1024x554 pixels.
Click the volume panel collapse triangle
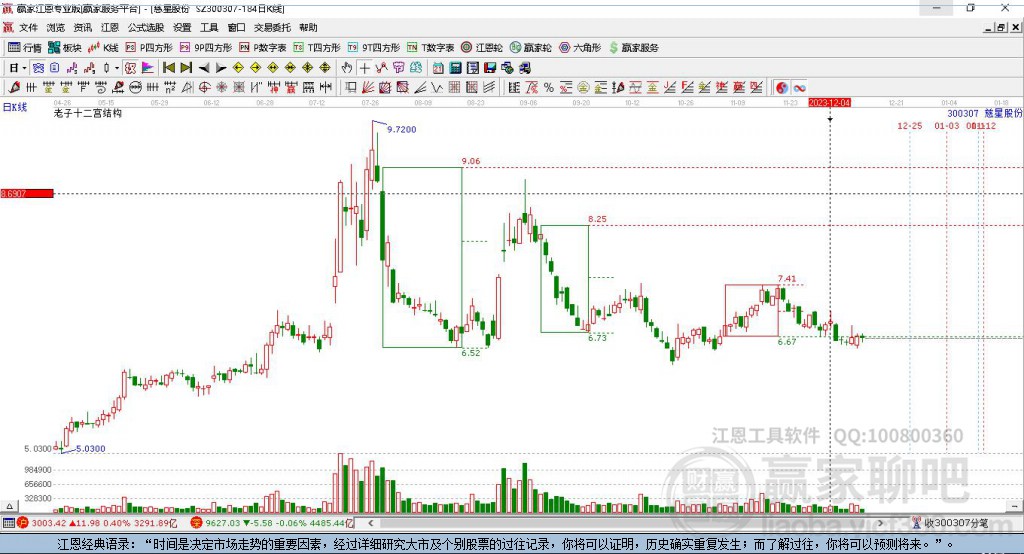pos(9,506)
